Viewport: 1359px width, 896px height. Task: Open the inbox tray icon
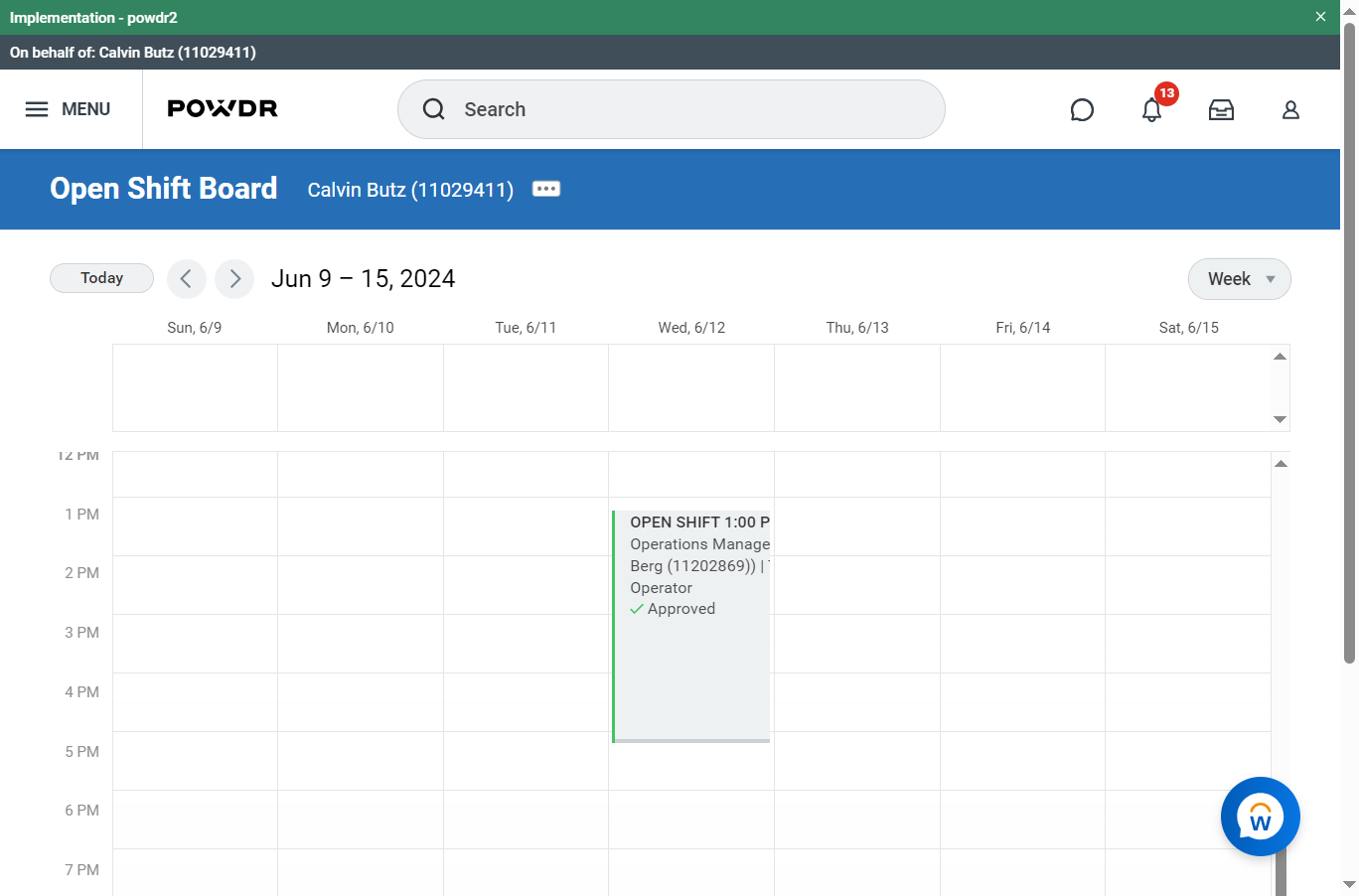point(1221,109)
